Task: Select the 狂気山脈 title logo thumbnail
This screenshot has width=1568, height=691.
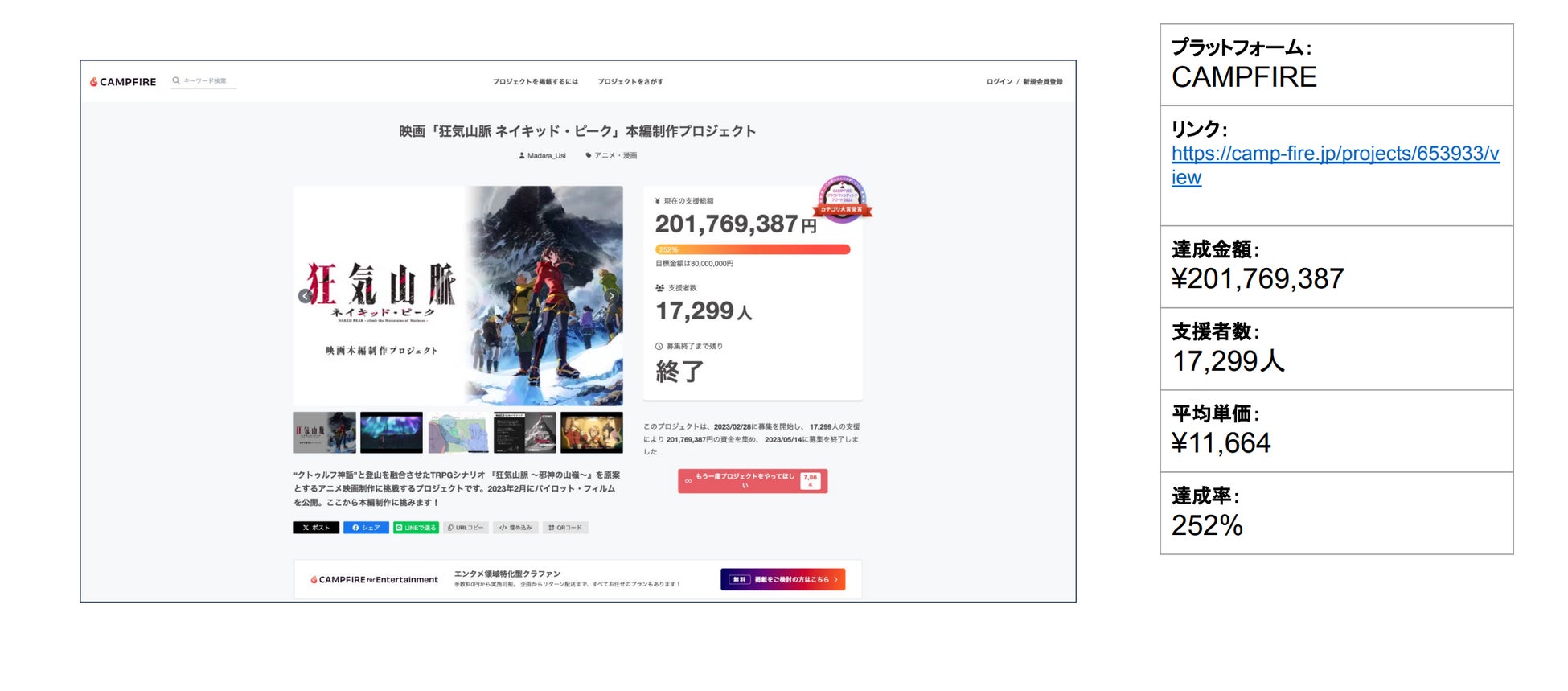Action: point(325,433)
